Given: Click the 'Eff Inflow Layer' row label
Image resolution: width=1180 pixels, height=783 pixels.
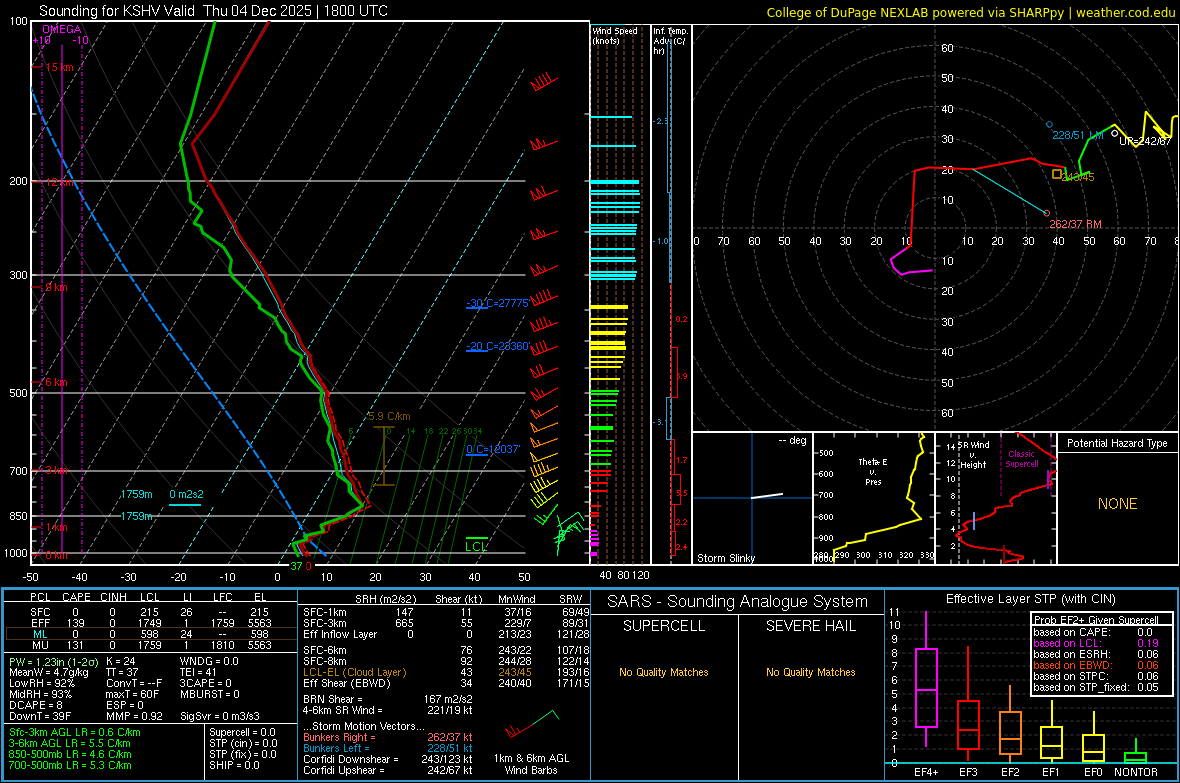Looking at the screenshot, I should click(340, 635).
